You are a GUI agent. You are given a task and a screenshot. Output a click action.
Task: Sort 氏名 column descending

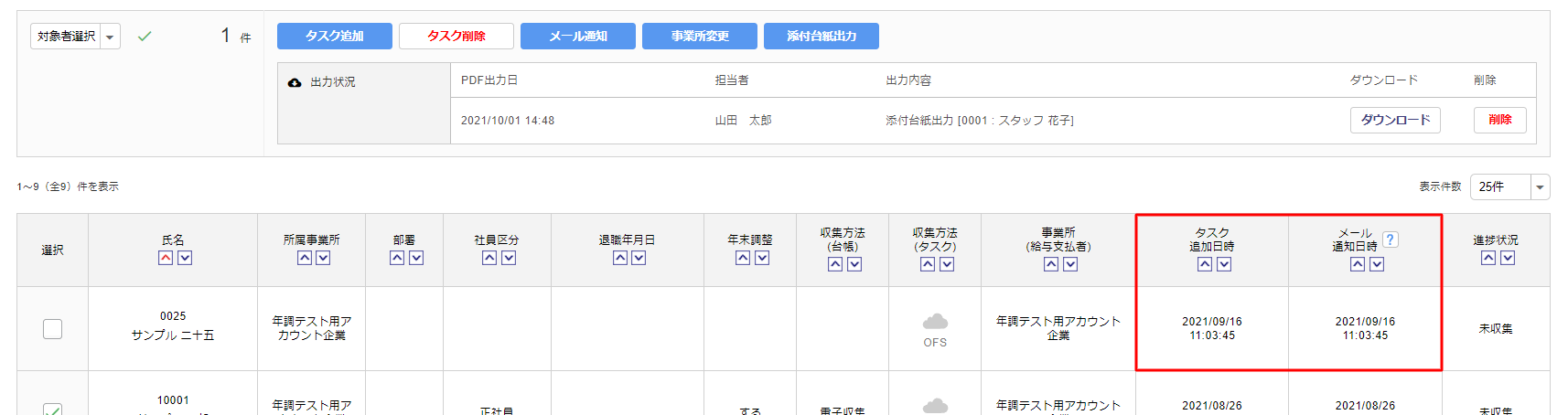[x=185, y=258]
